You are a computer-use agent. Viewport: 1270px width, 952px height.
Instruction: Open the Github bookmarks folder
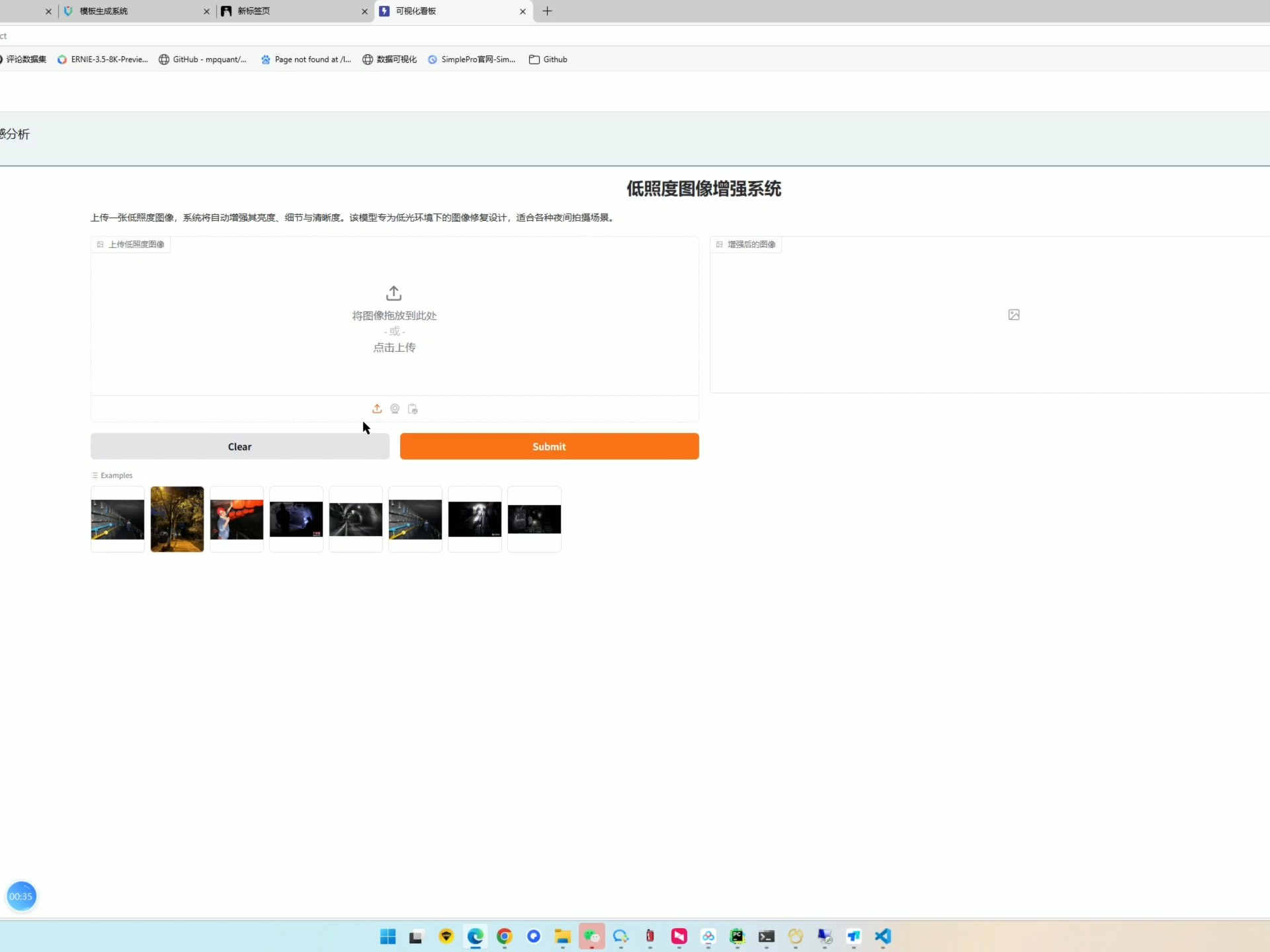[x=548, y=59]
